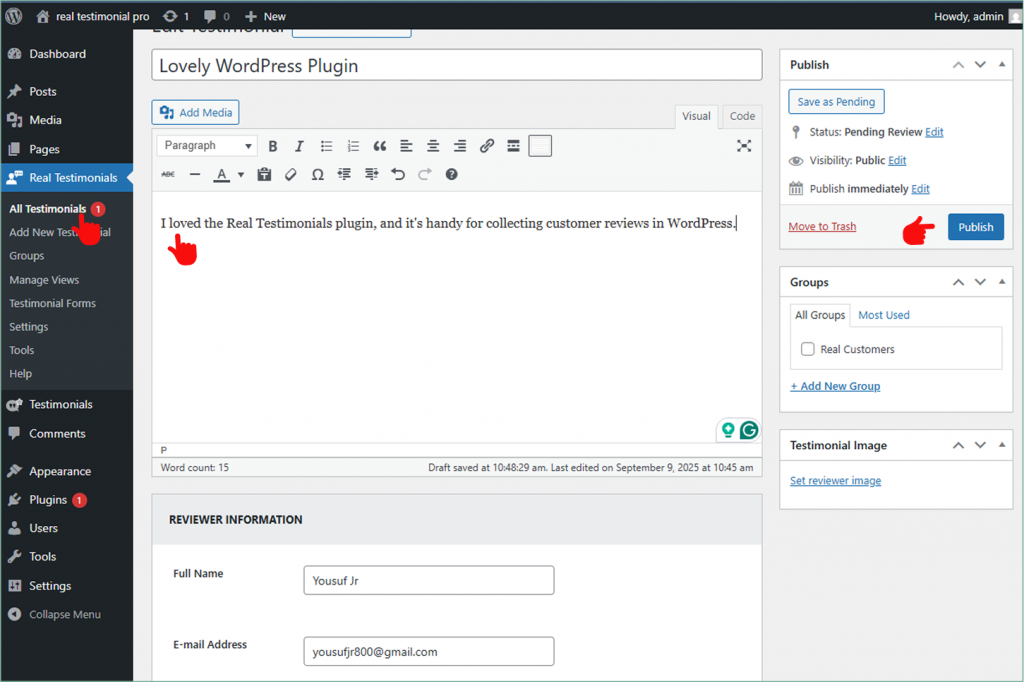The height and width of the screenshot is (682, 1024).
Task: Move Groups box up
Action: pos(958,282)
